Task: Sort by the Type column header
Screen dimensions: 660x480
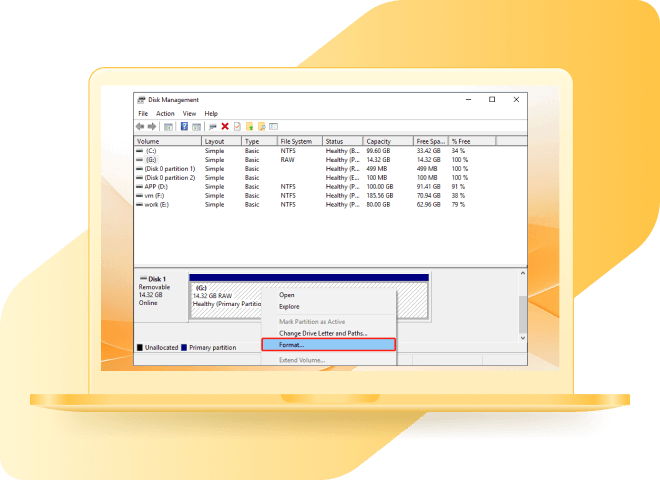Action: (259, 141)
